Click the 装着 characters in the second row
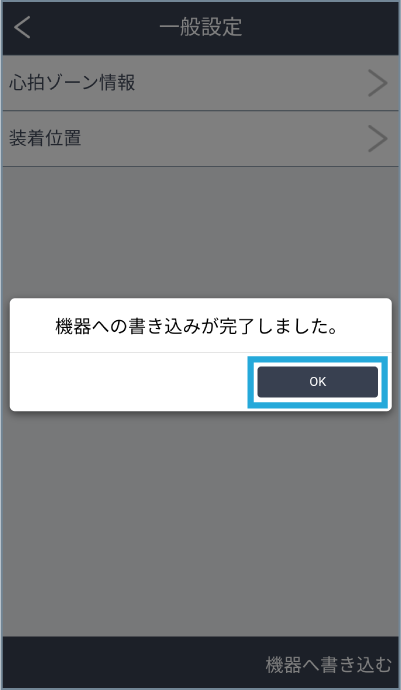 coord(27,139)
